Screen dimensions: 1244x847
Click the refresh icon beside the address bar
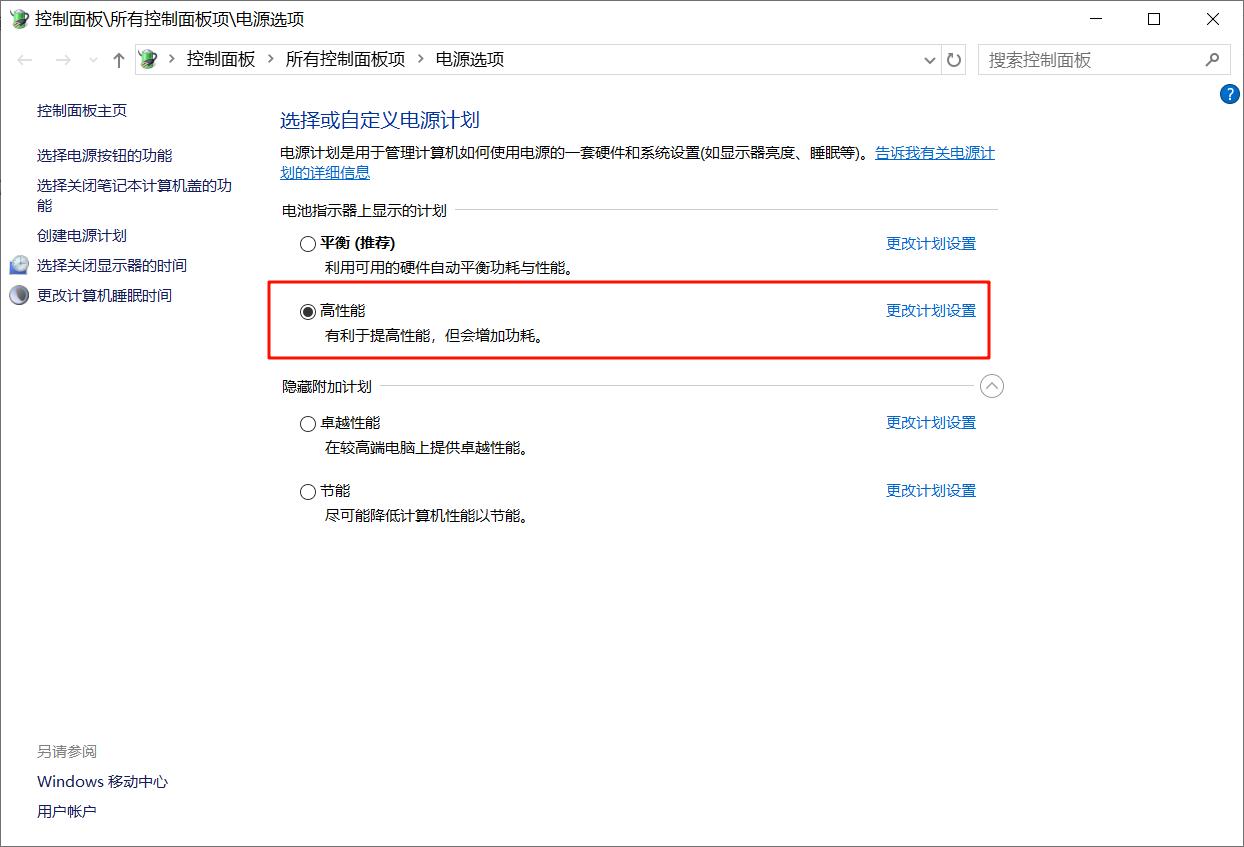(x=953, y=60)
